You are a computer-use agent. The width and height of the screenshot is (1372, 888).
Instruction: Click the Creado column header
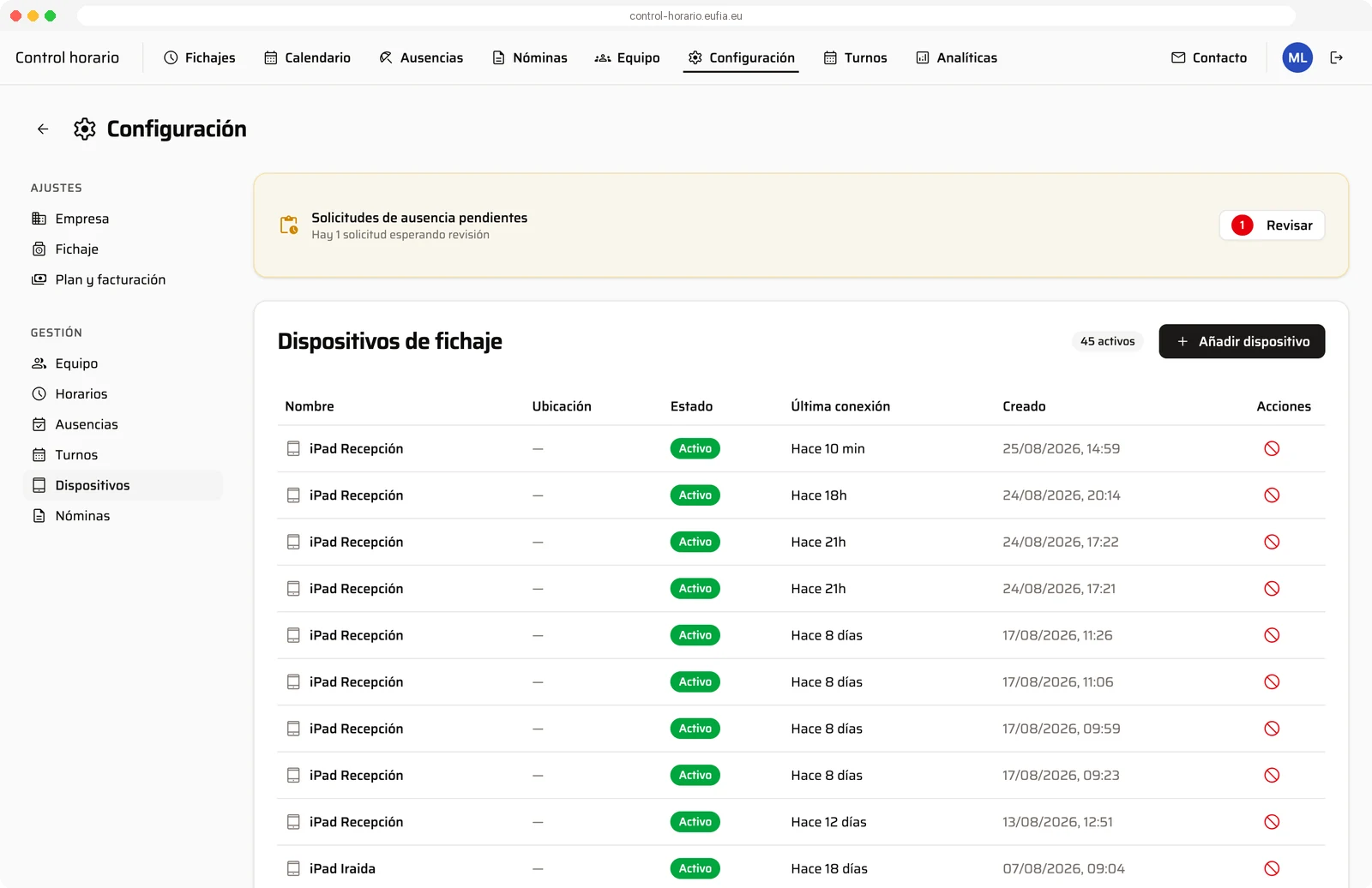pos(1024,406)
